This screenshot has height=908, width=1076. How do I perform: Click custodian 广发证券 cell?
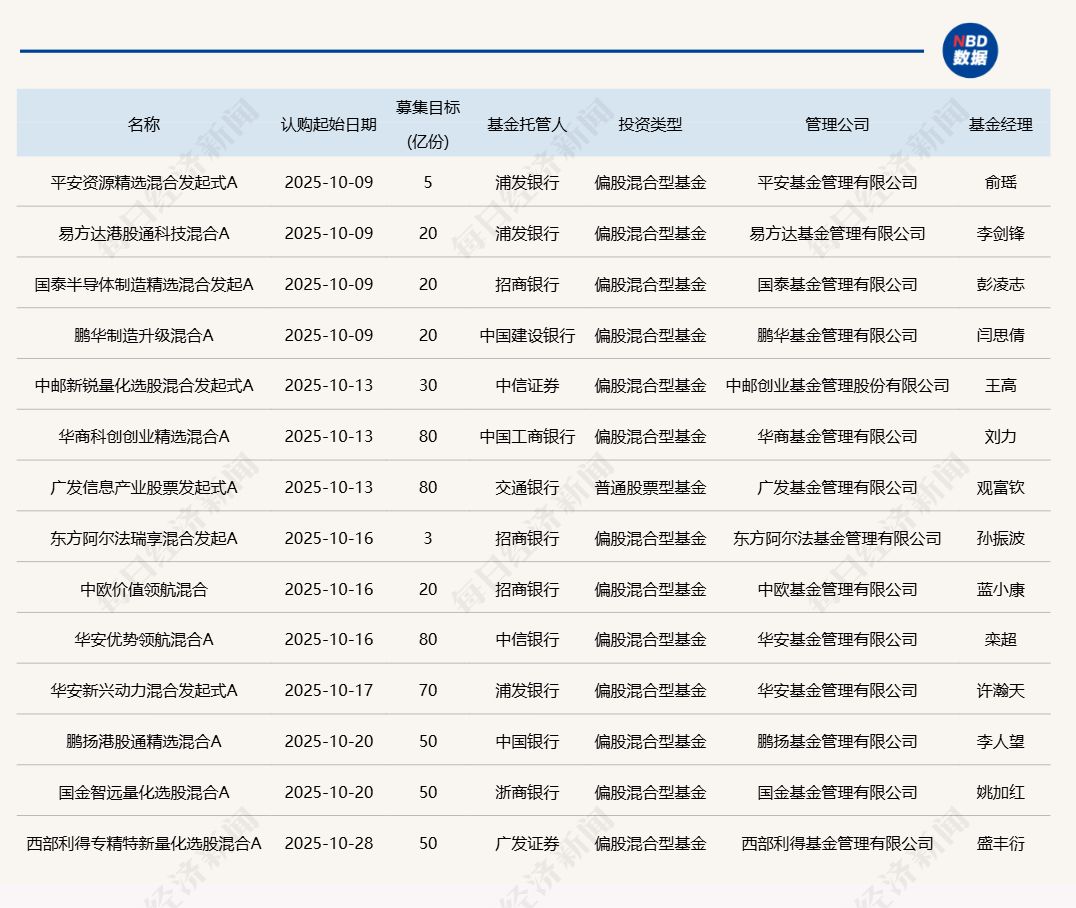[x=527, y=844]
